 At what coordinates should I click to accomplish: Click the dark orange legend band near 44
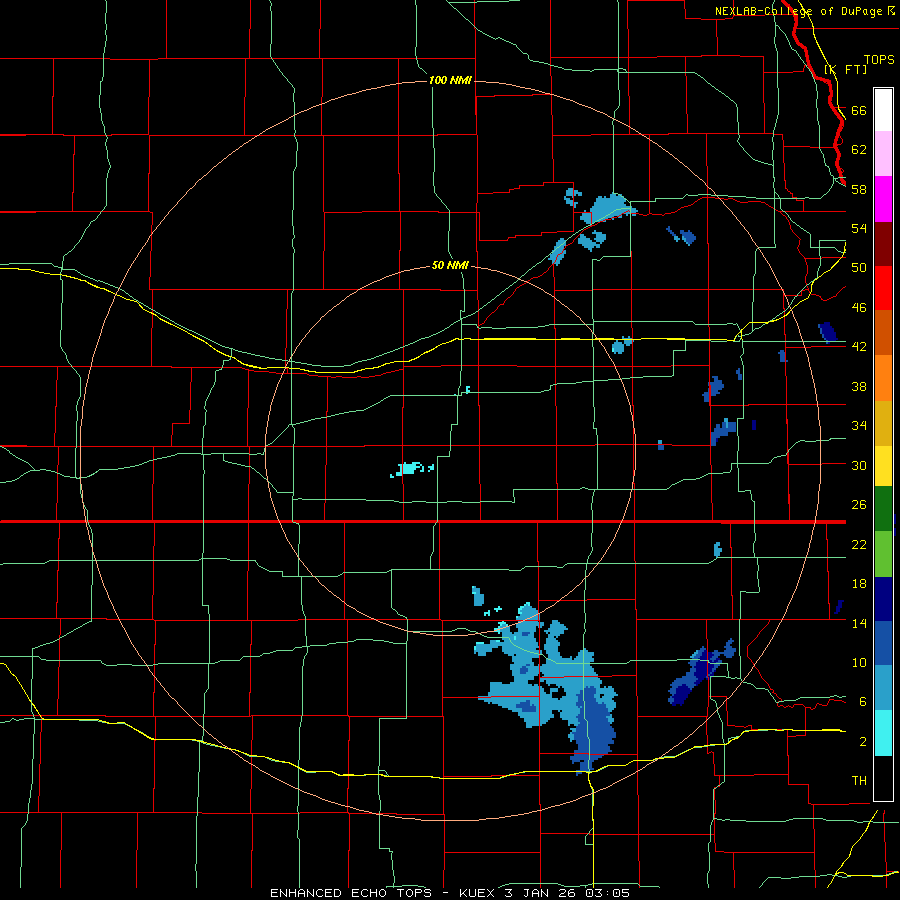(883, 333)
